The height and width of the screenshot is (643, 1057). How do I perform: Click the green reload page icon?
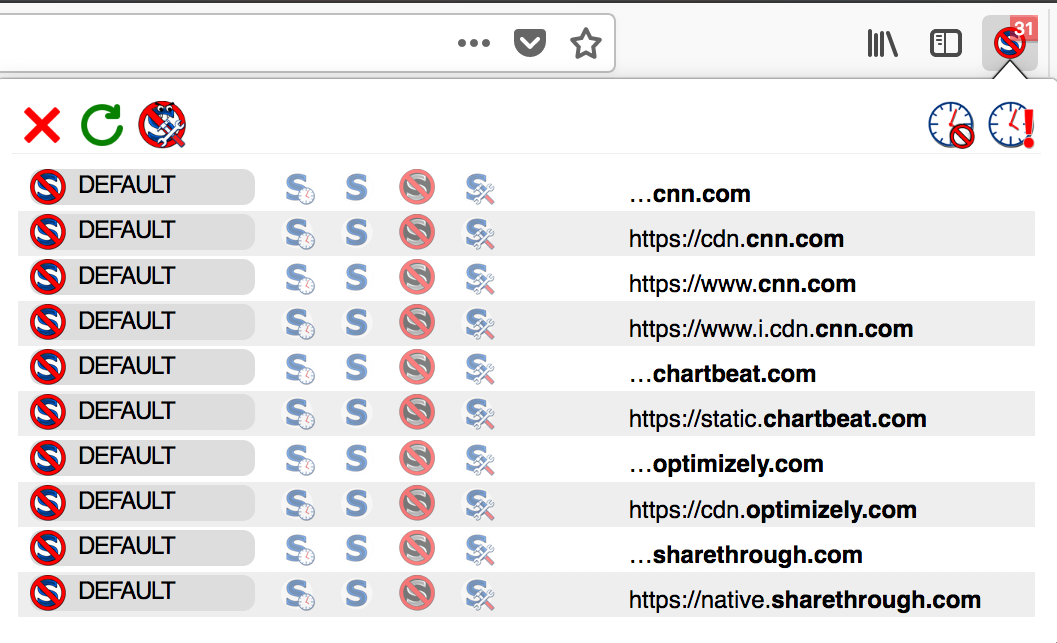coord(102,125)
